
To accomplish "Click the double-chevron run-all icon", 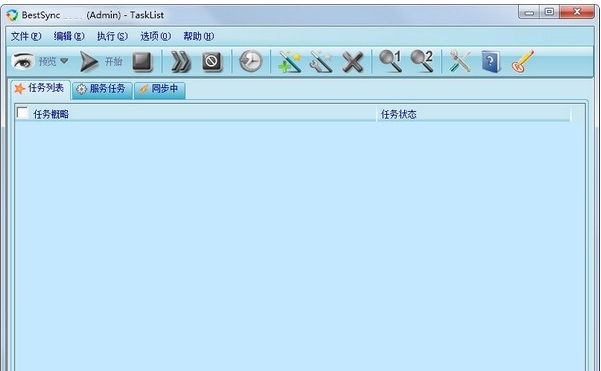I will click(181, 62).
